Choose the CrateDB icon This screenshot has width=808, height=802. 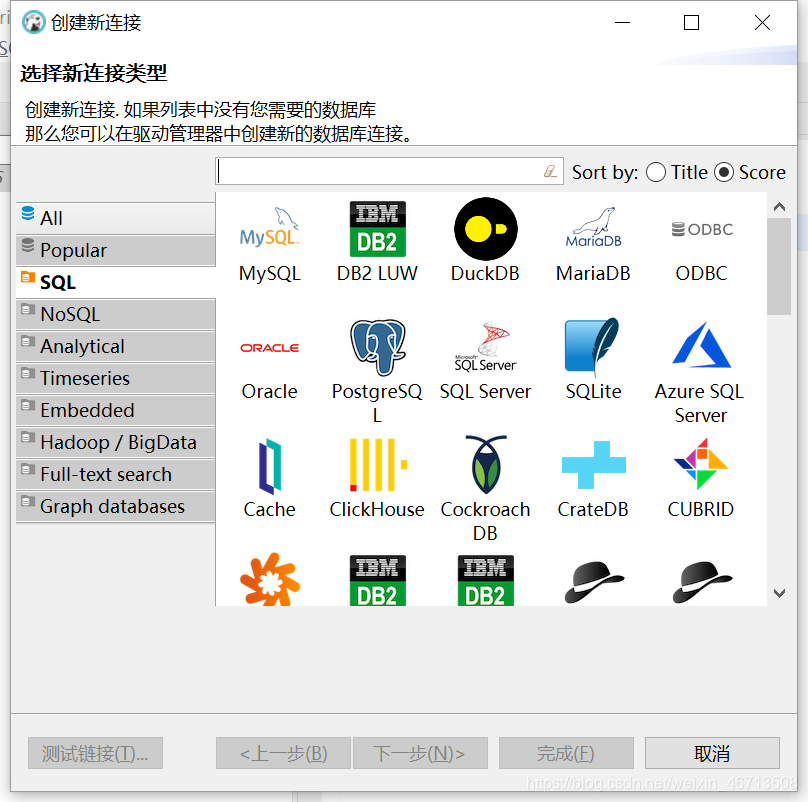coord(594,465)
